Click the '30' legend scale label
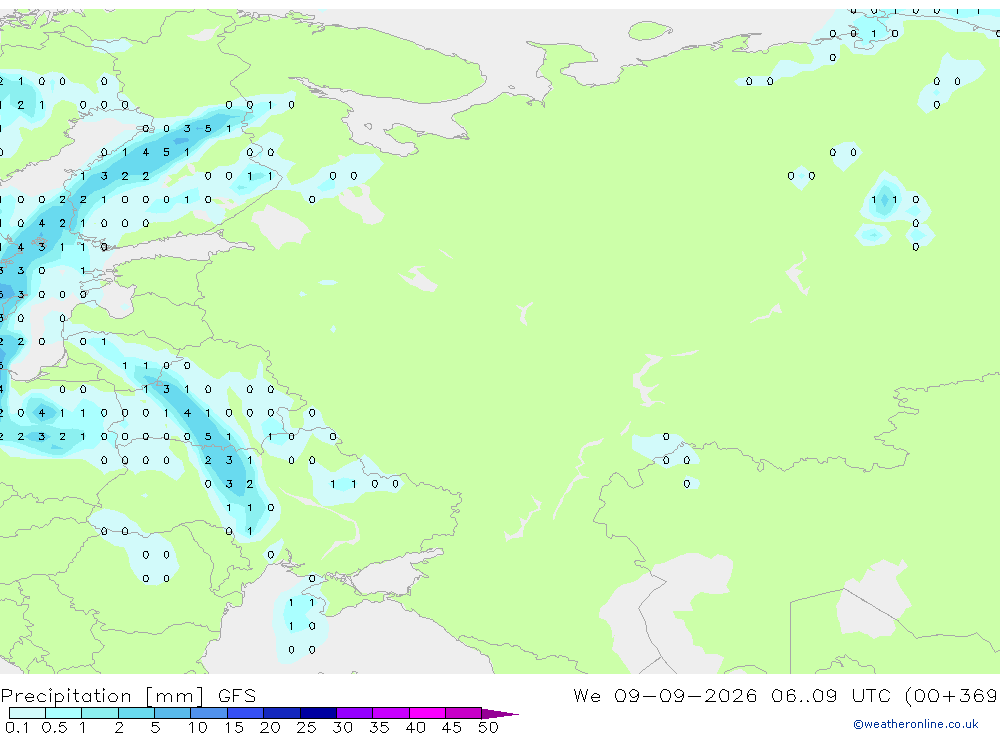This screenshot has height=733, width=1000. (342, 727)
